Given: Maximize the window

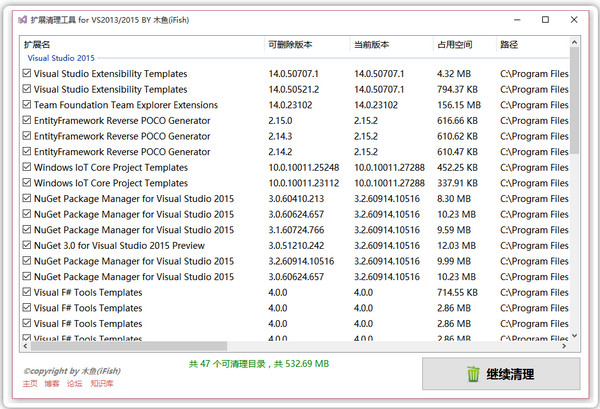Looking at the screenshot, I should point(545,18).
